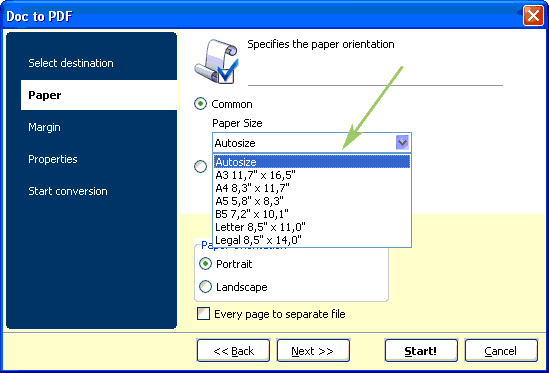Choose Landscape orientation

click(x=205, y=286)
